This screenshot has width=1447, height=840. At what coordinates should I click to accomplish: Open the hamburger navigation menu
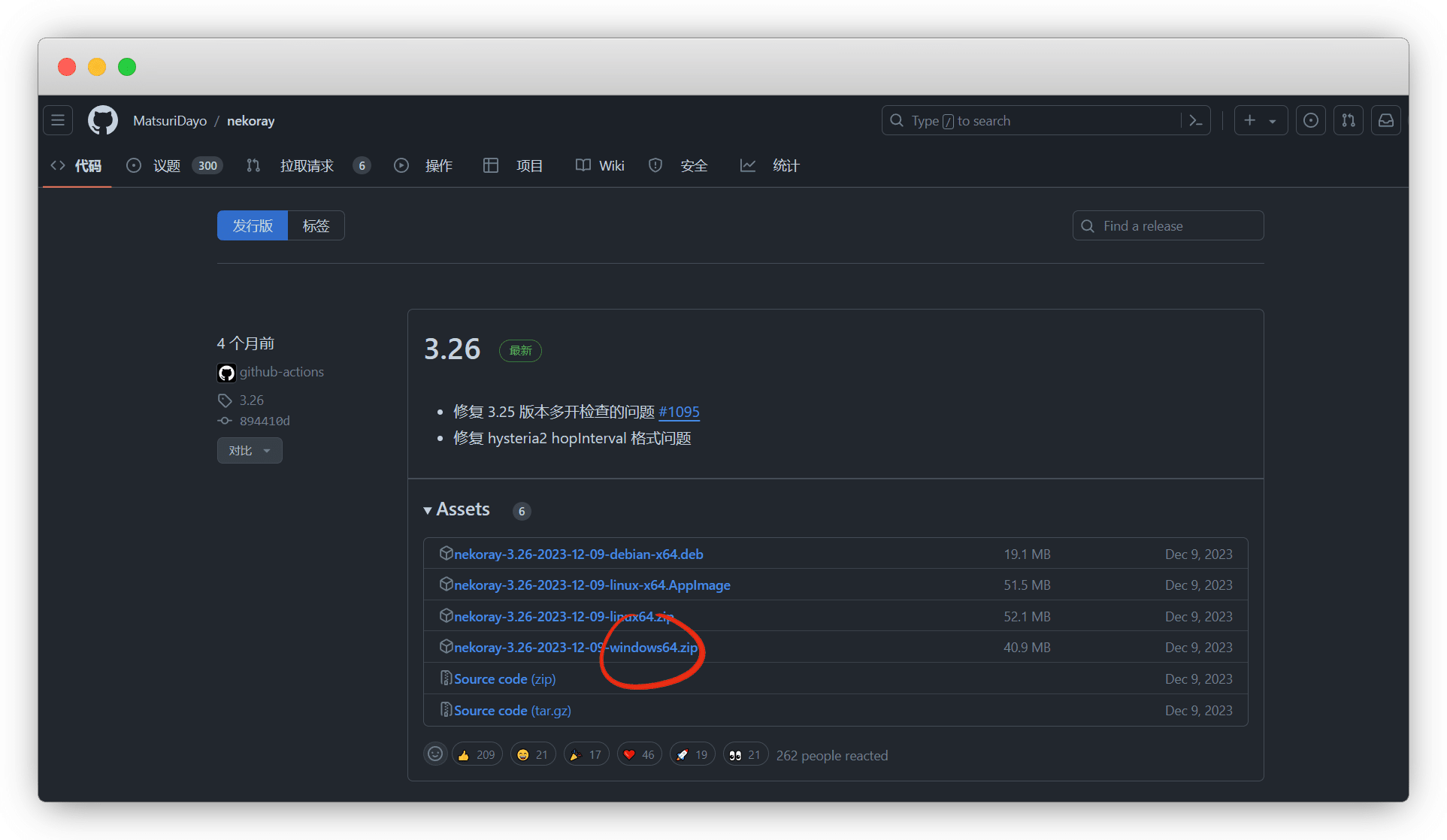point(58,120)
